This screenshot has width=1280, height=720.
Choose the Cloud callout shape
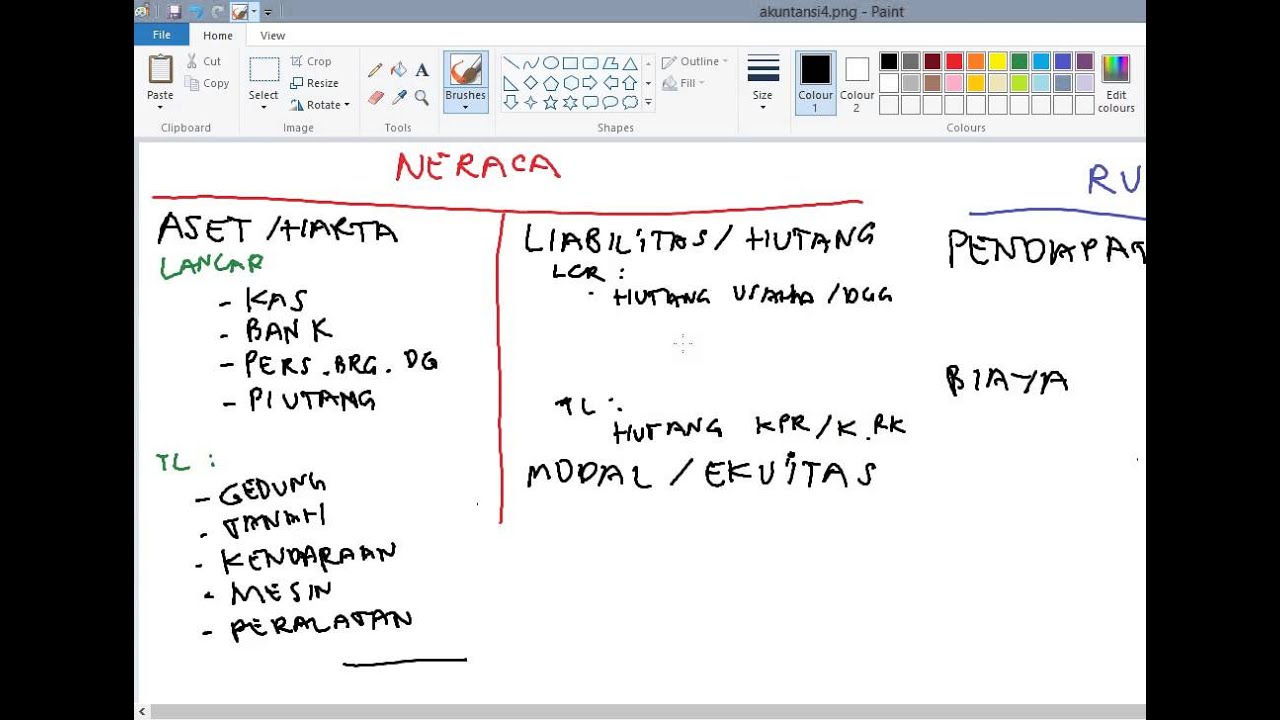point(630,102)
